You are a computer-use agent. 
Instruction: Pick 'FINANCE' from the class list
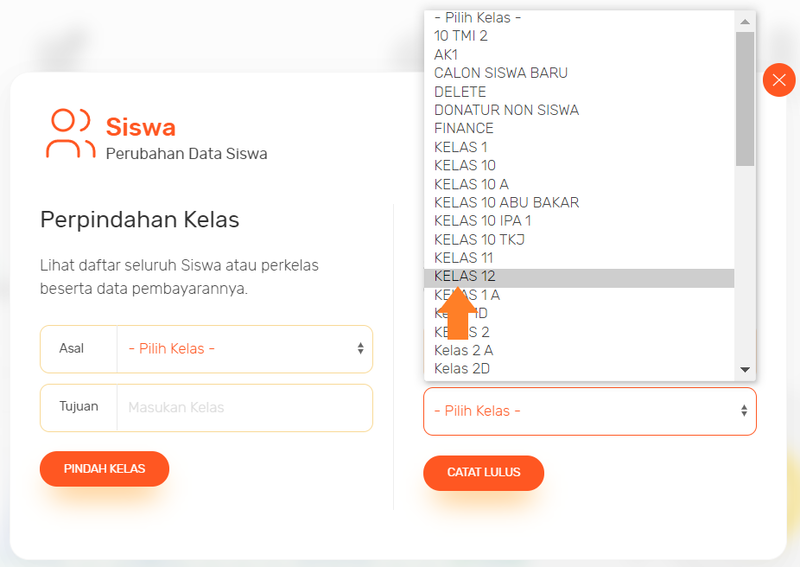(x=579, y=129)
